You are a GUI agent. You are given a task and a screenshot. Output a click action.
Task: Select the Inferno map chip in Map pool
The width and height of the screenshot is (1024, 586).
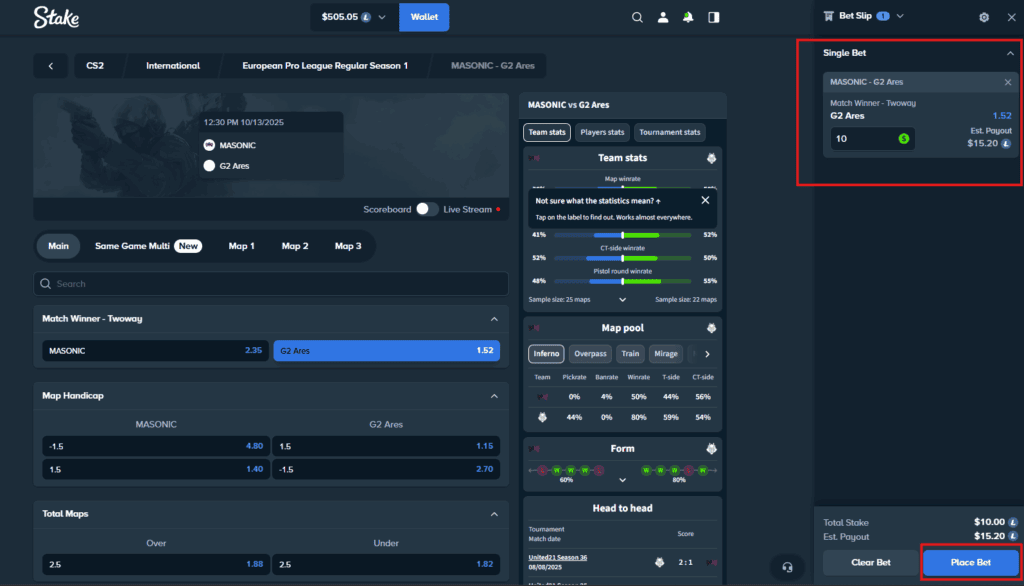tap(546, 353)
